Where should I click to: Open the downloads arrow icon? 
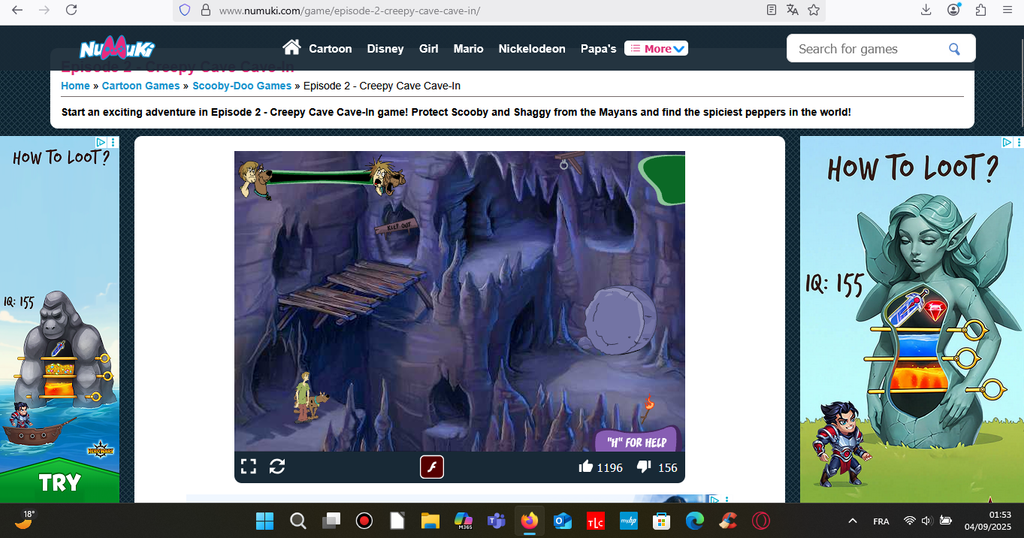[925, 10]
